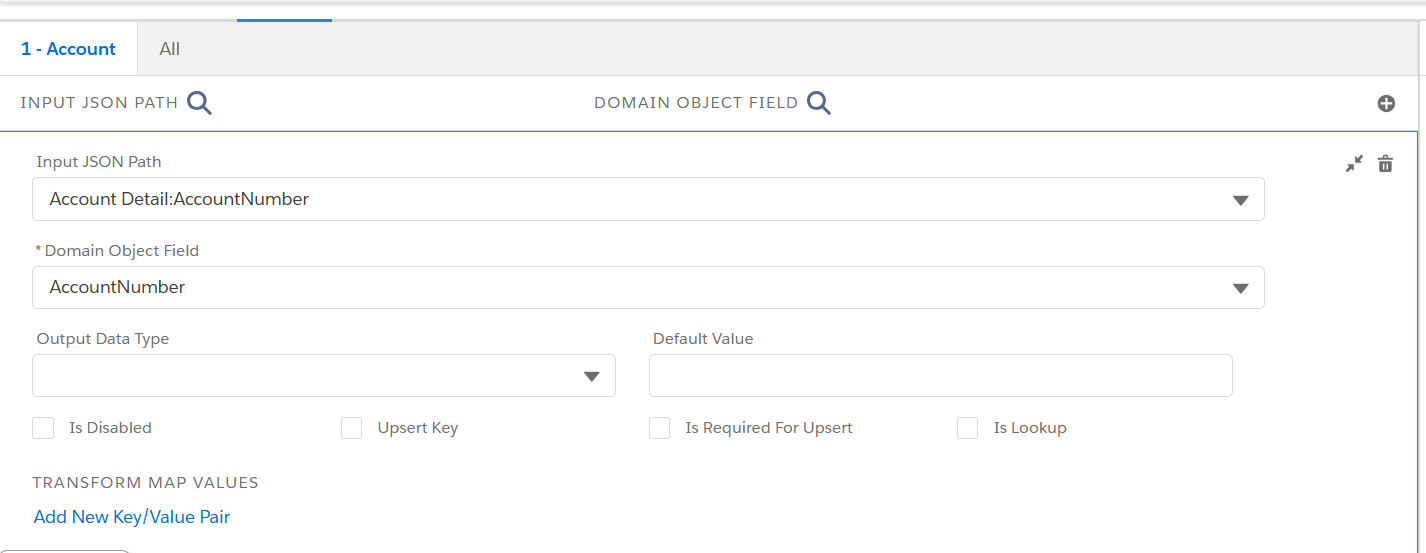Click the AccountNumber value in Domain Object Field

118,288
